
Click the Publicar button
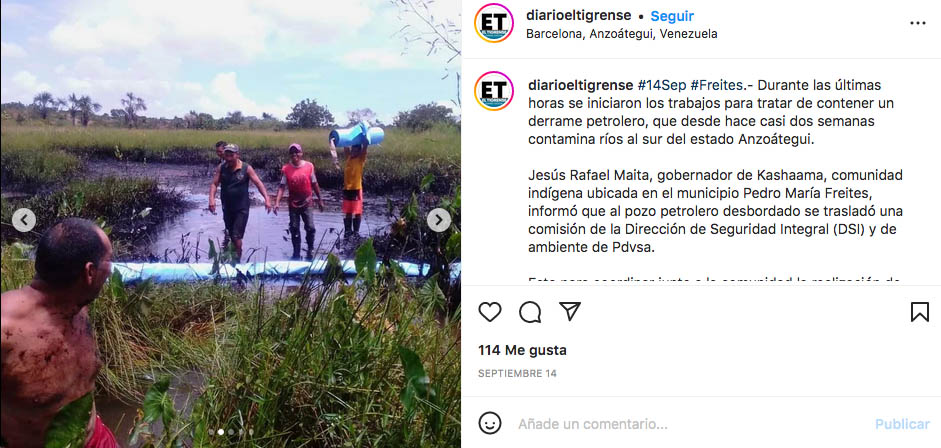(x=902, y=424)
